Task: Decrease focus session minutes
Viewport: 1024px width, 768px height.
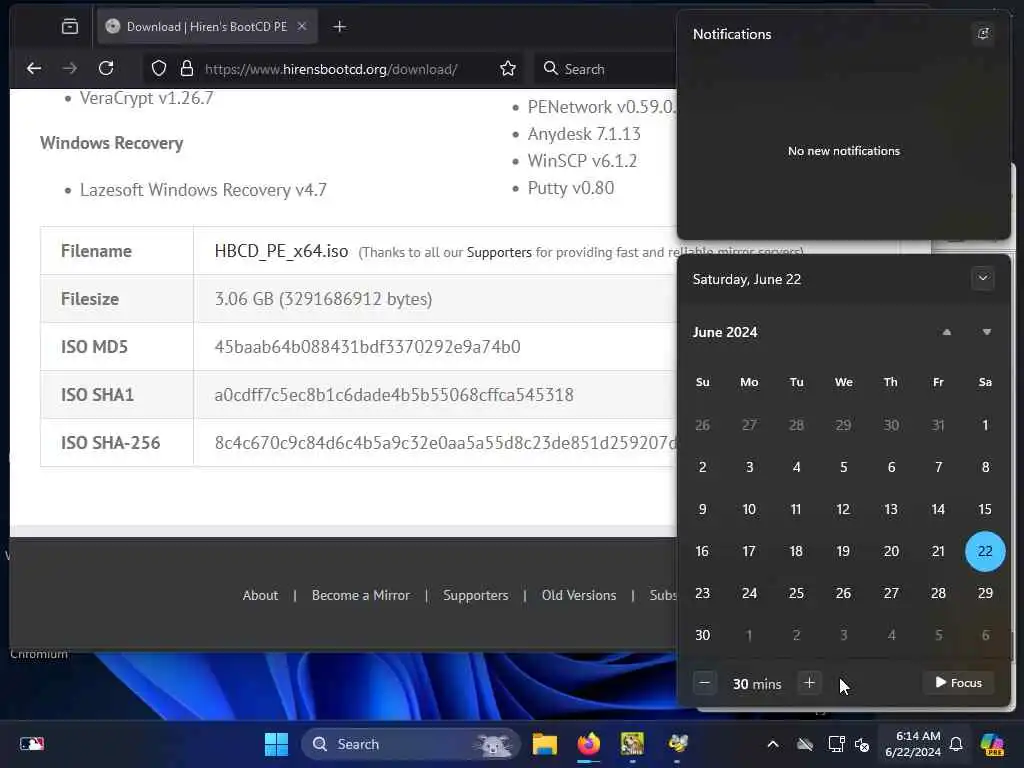Action: point(705,683)
